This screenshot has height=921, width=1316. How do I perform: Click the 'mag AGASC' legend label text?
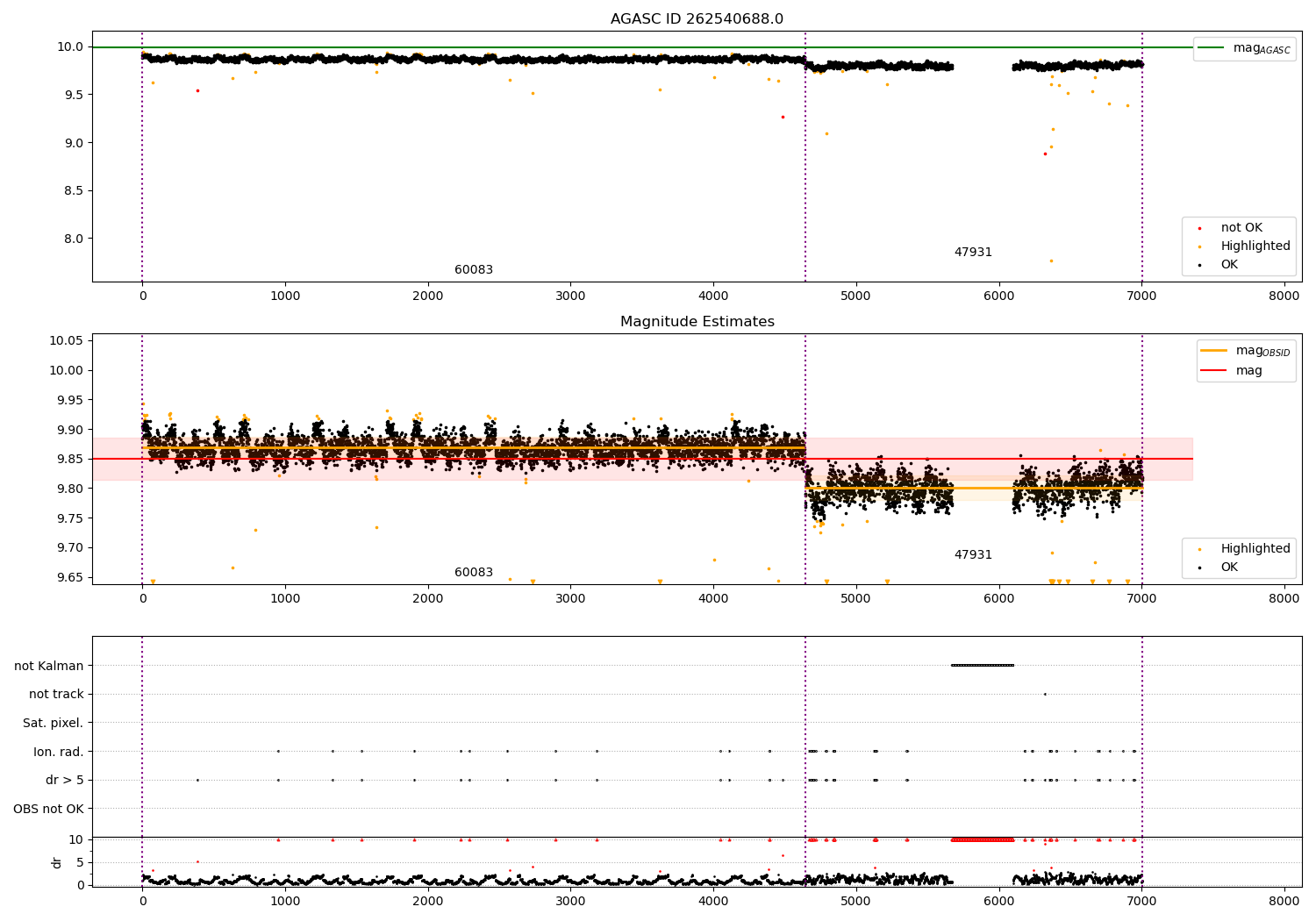[x=1262, y=49]
